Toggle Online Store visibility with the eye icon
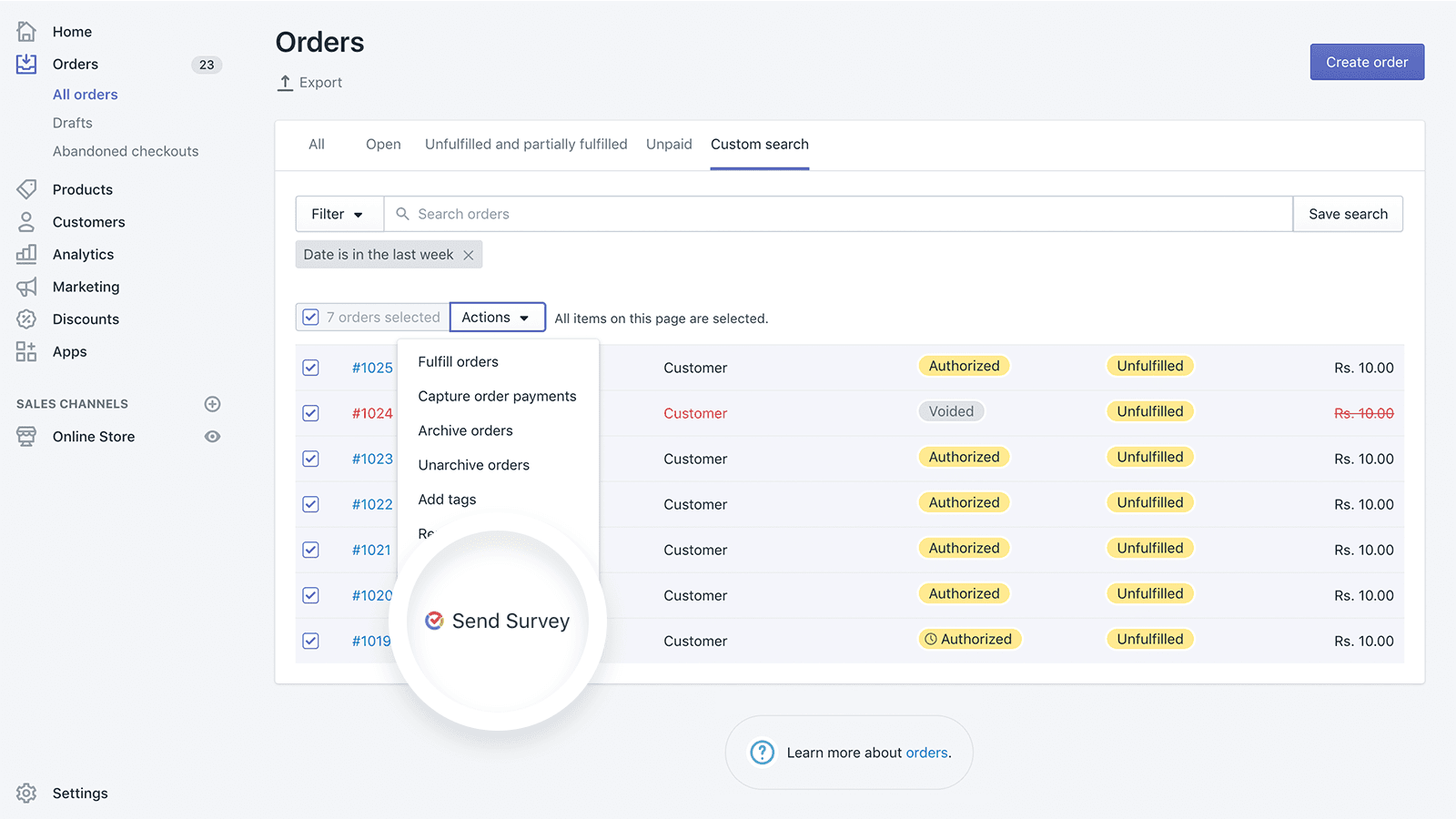Image resolution: width=1456 pixels, height=819 pixels. [x=212, y=436]
